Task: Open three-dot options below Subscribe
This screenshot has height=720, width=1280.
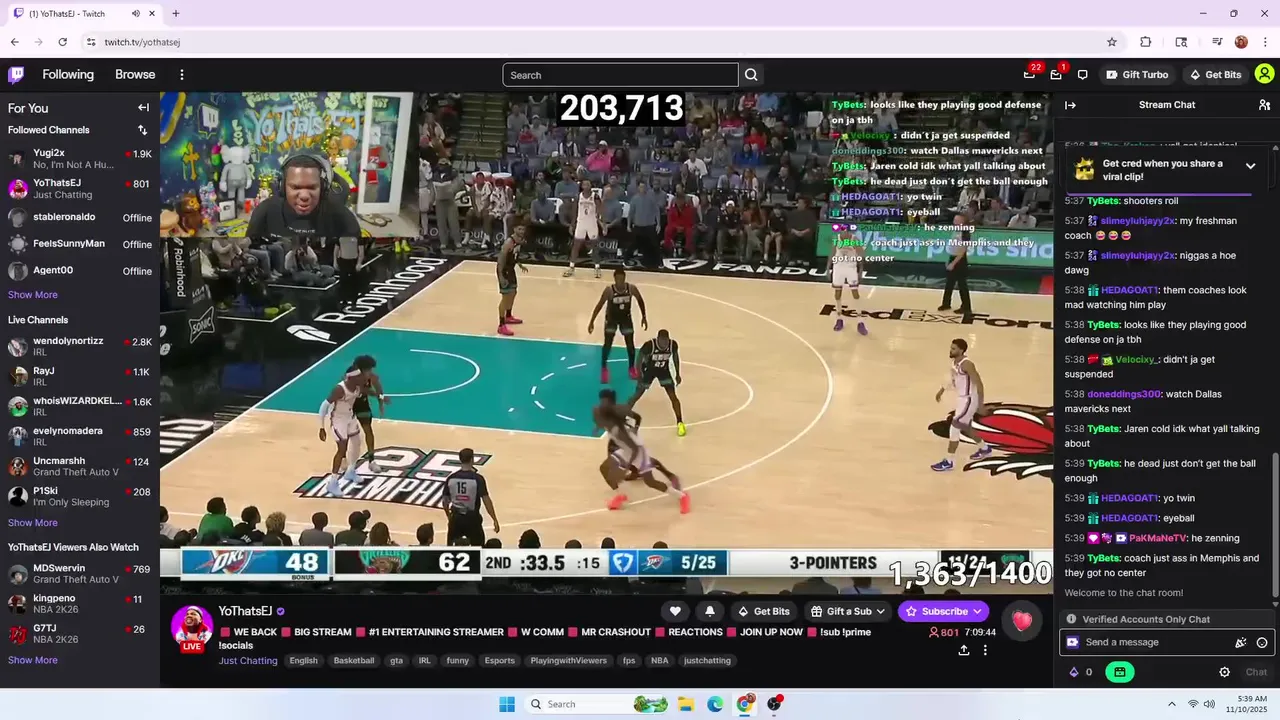Action: point(985,650)
